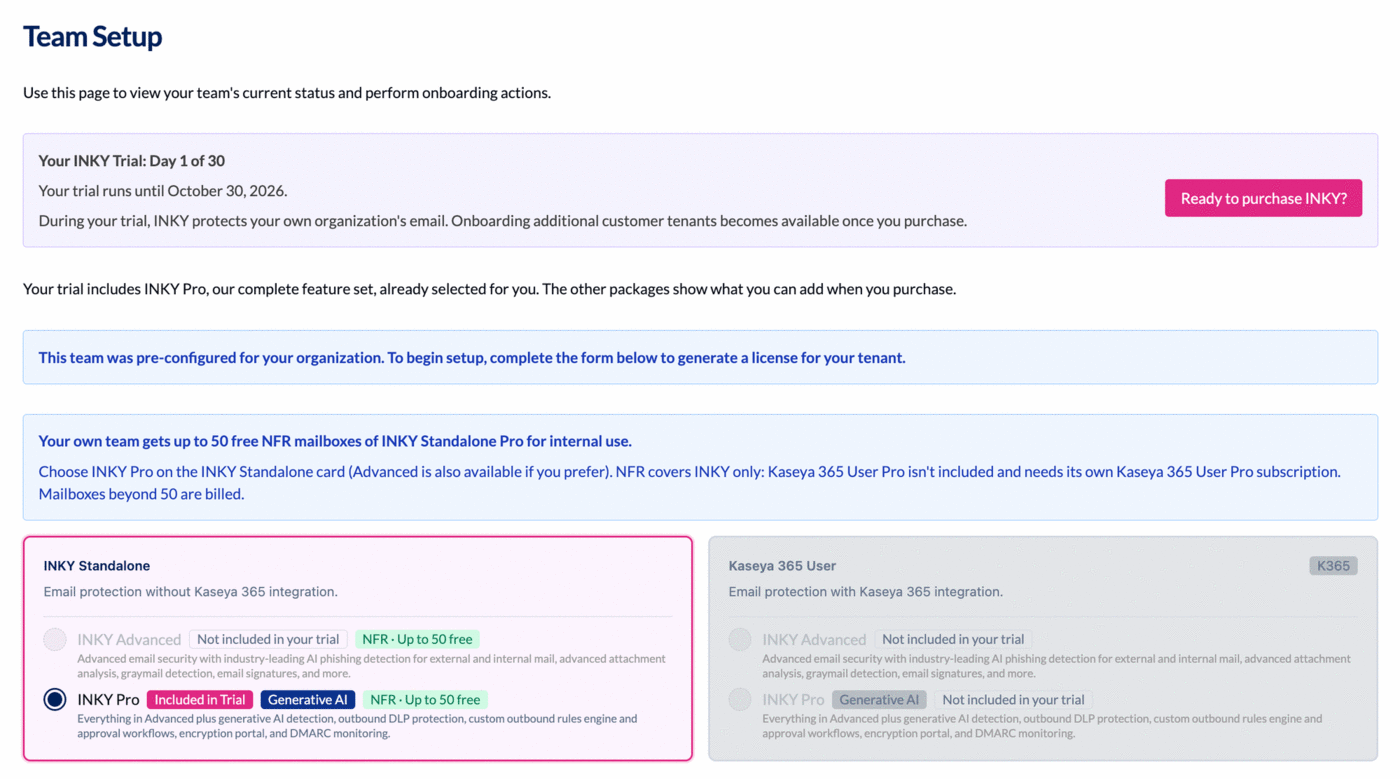The width and height of the screenshot is (1400, 779).
Task: Click the Ready to purchase INKY button
Action: point(1263,198)
